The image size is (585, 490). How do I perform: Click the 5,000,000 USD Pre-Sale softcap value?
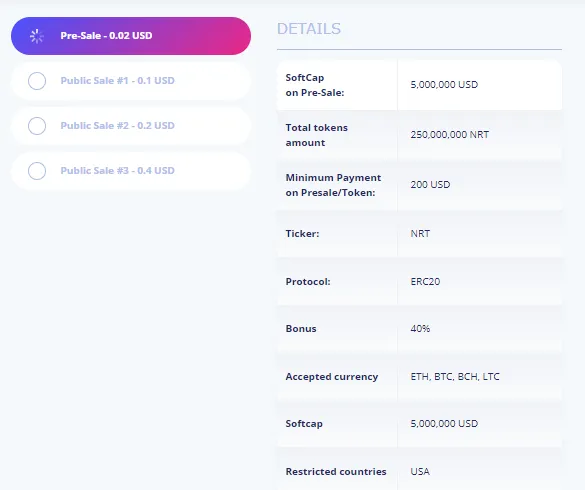[444, 85]
